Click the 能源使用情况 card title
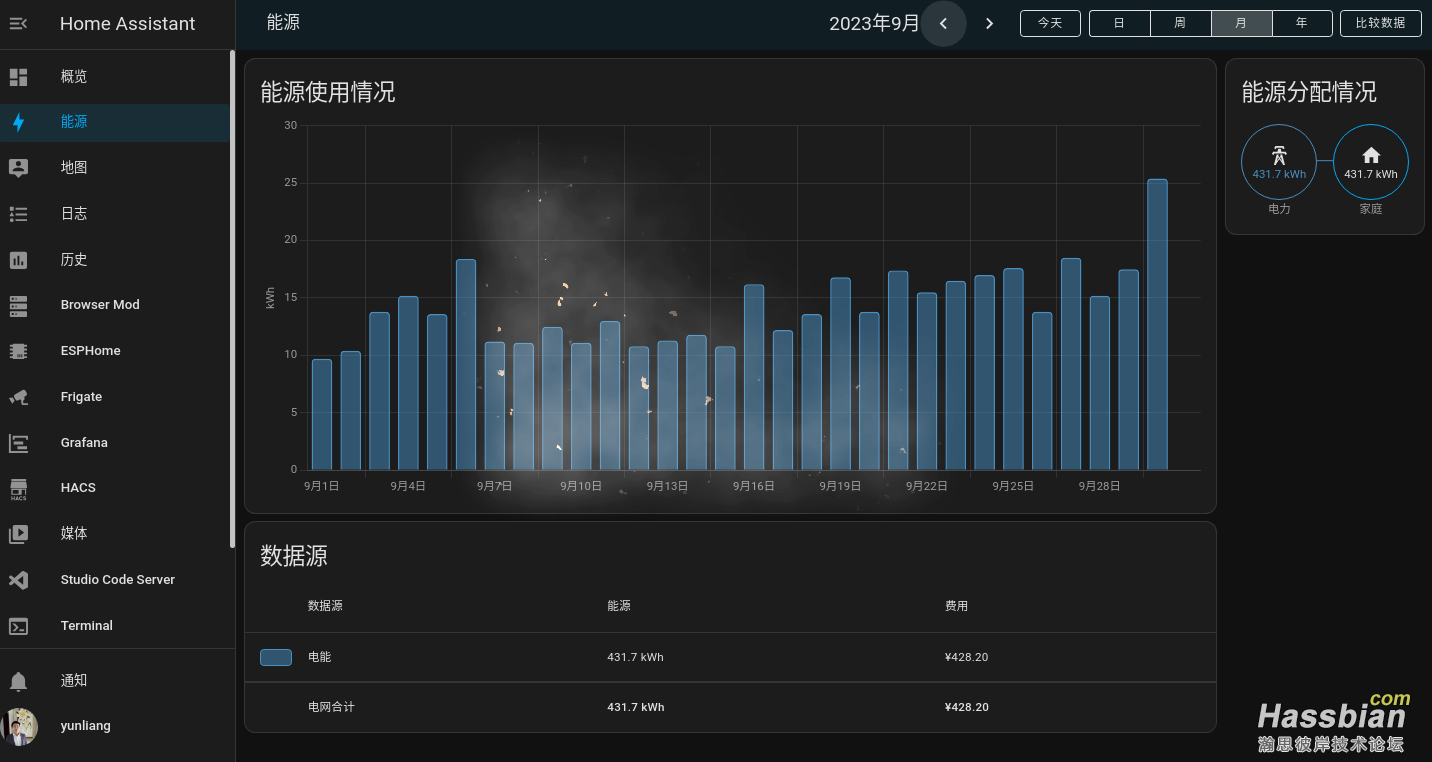Screen dimensions: 1432x762 (x=328, y=92)
